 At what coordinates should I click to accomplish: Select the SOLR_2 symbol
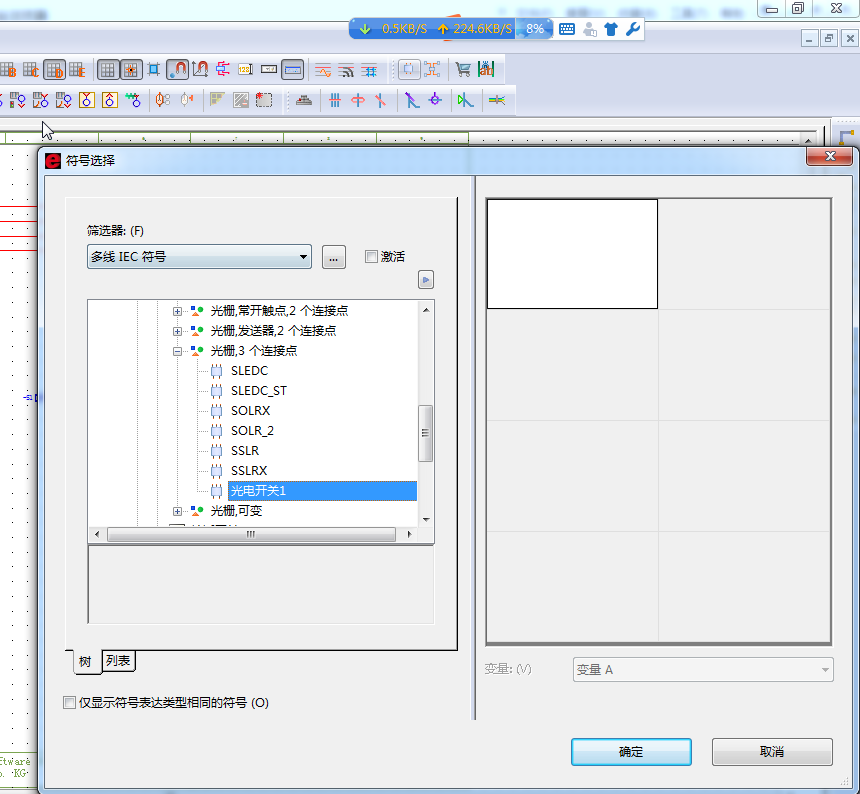tap(252, 431)
